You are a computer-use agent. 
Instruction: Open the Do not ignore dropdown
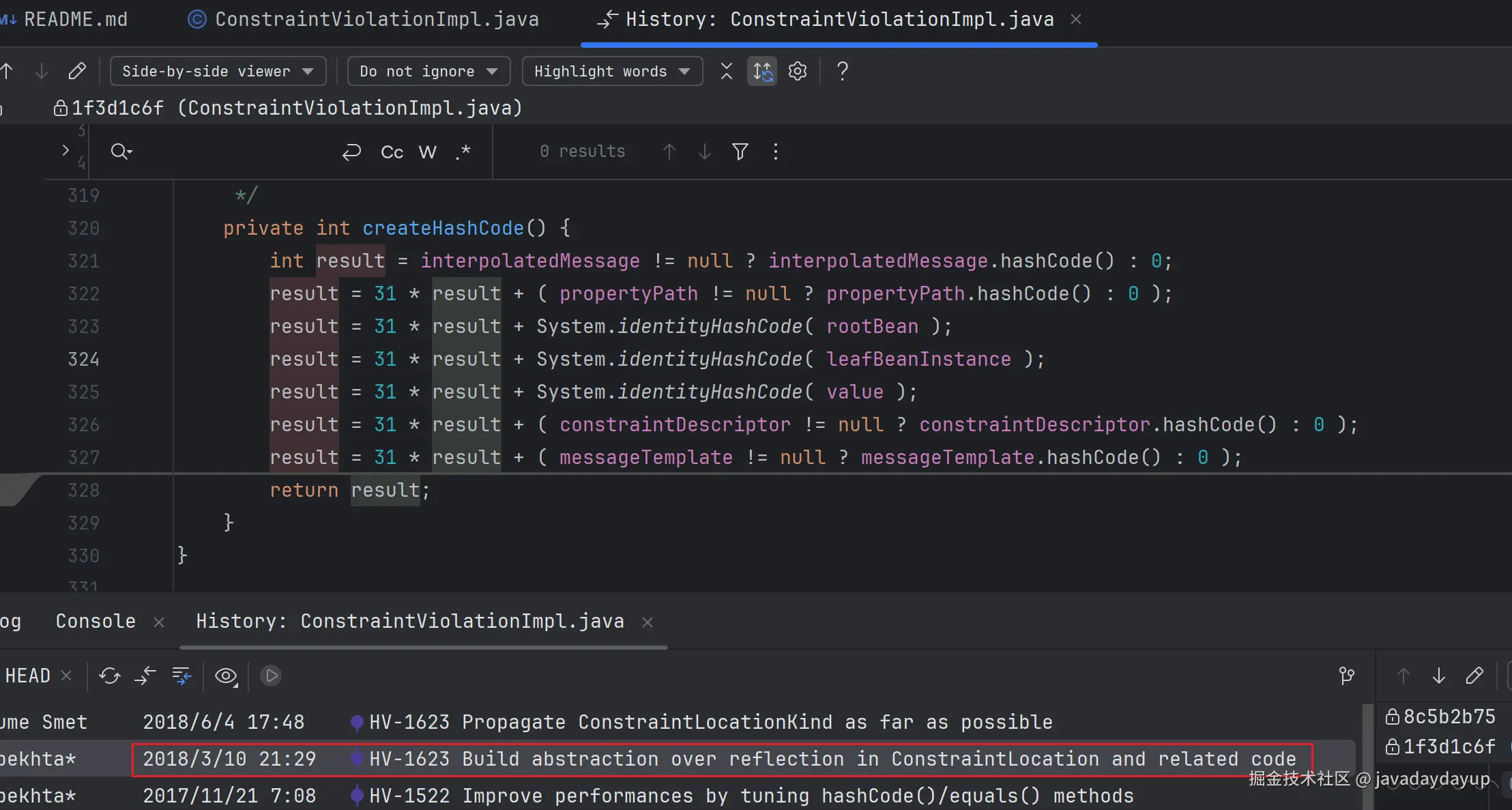[428, 71]
